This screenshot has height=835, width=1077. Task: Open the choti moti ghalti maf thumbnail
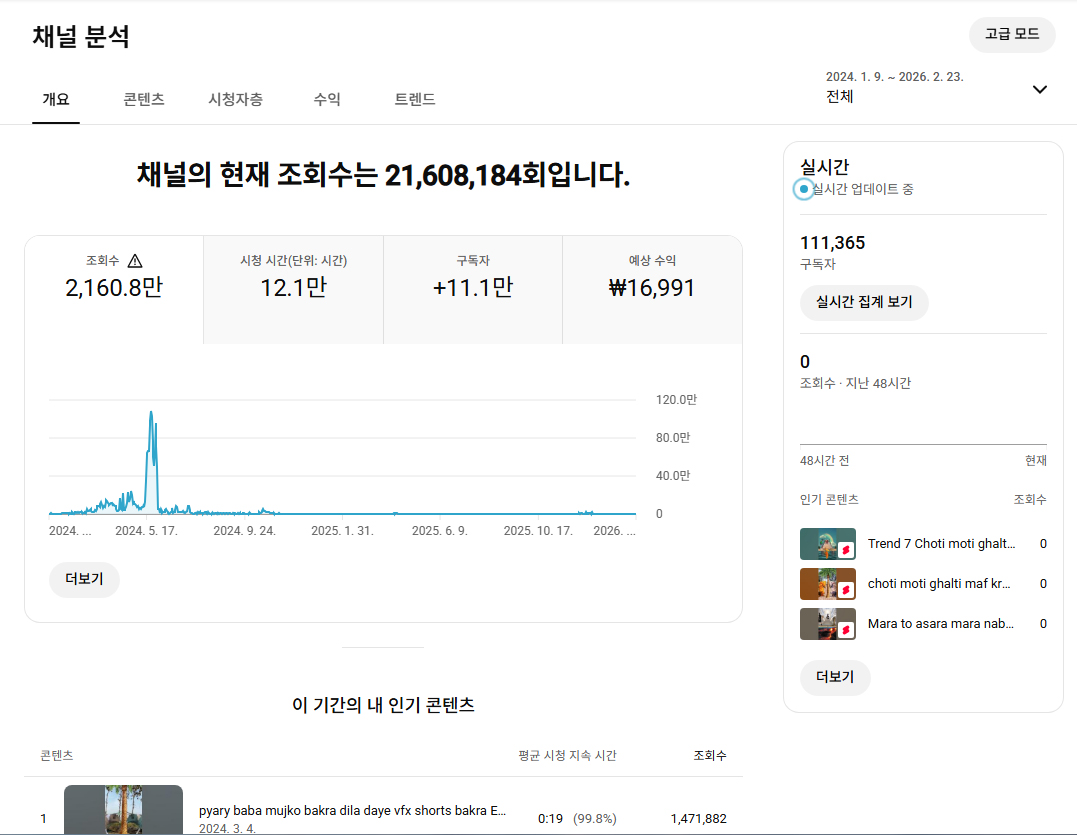click(x=827, y=584)
